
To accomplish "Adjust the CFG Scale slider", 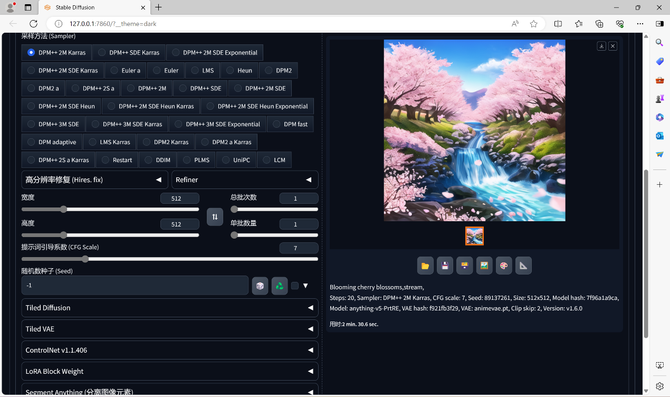I will [170, 259].
